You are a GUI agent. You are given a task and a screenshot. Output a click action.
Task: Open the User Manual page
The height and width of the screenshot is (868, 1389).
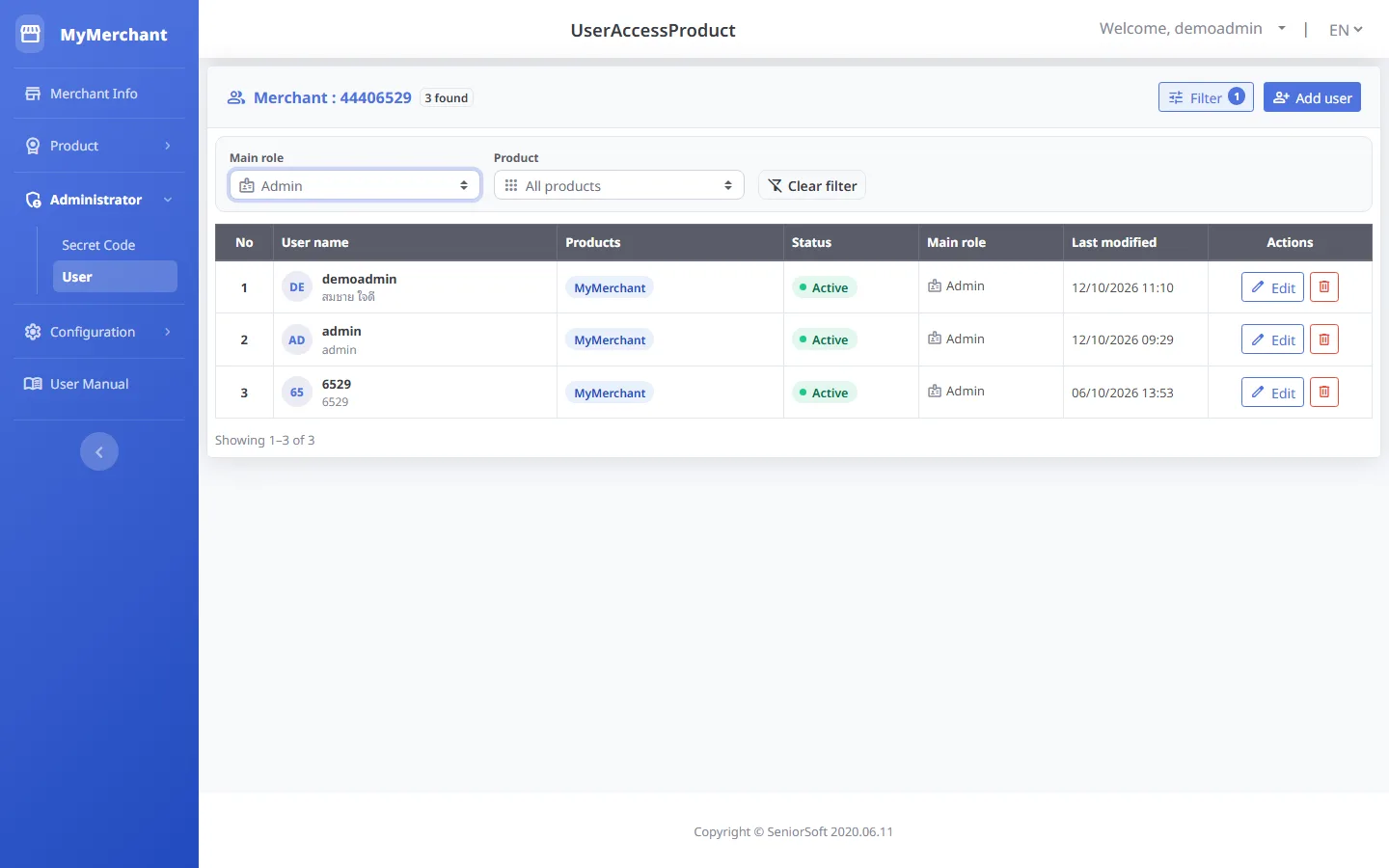[99, 384]
